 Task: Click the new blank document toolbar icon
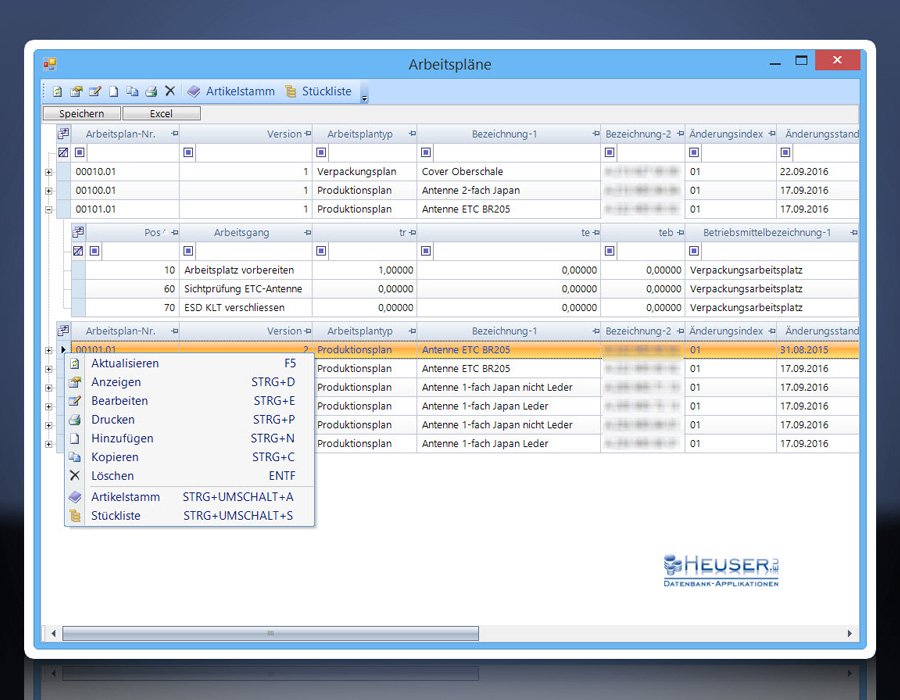[114, 91]
